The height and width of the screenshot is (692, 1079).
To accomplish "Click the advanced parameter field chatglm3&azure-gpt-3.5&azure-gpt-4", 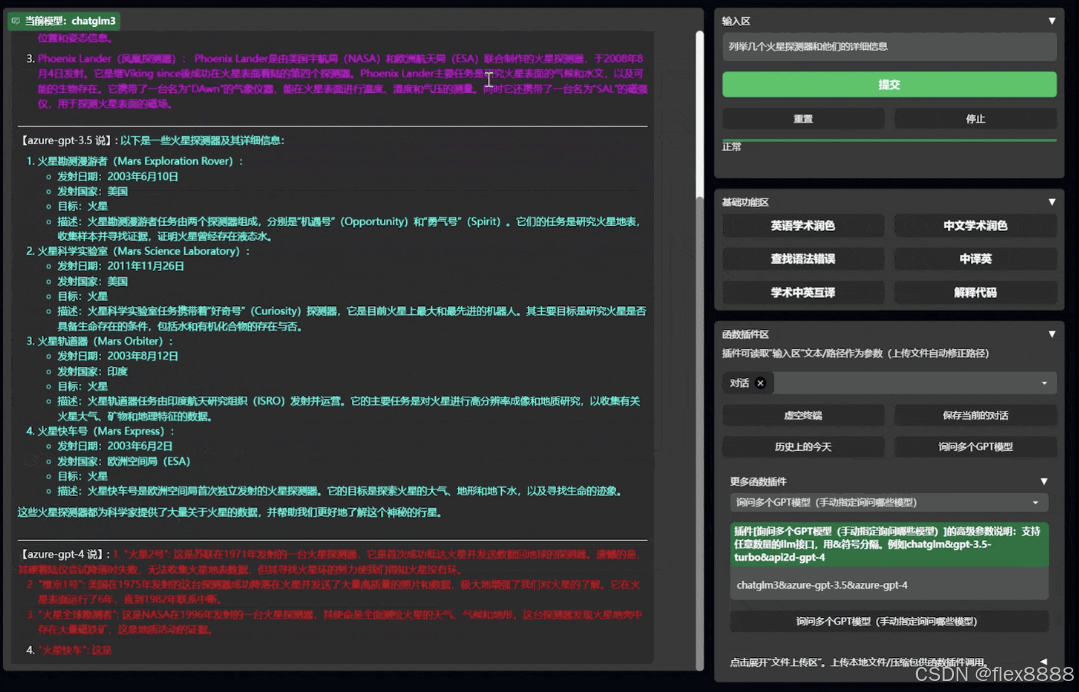I will tap(889, 585).
